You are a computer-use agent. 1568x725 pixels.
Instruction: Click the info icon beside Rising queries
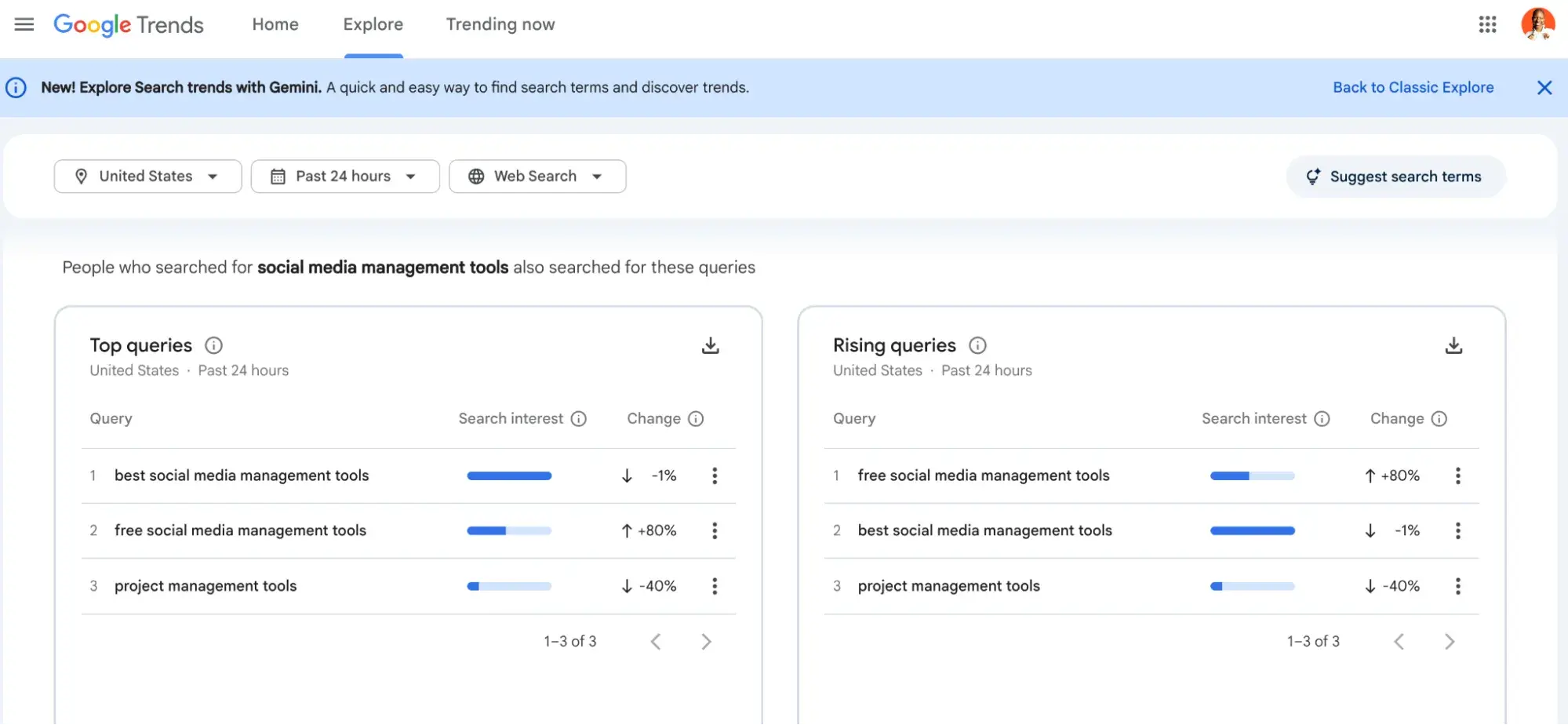(977, 345)
